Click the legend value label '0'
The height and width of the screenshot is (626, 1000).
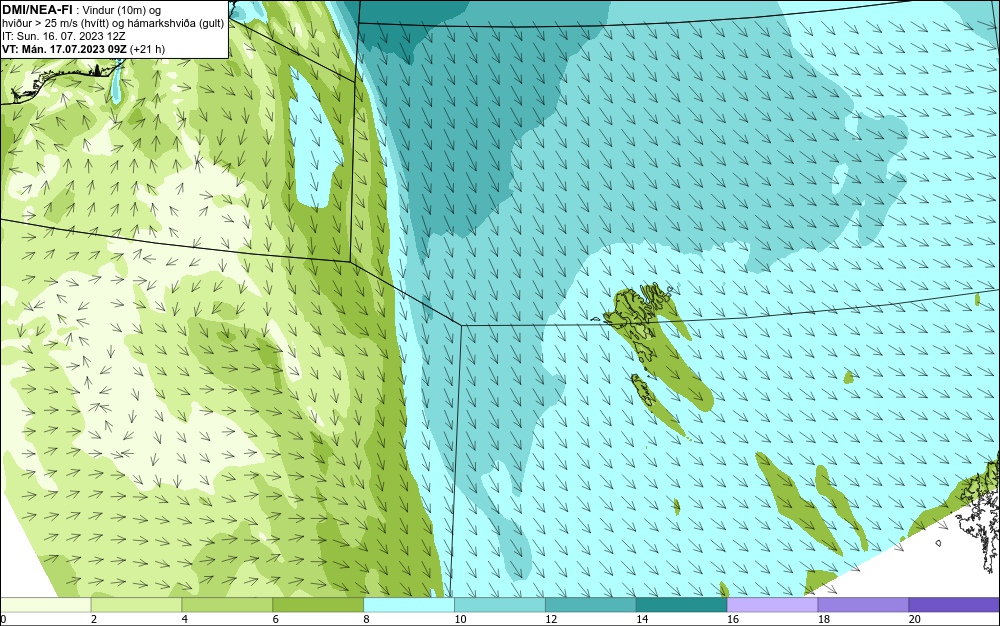tap(3, 619)
